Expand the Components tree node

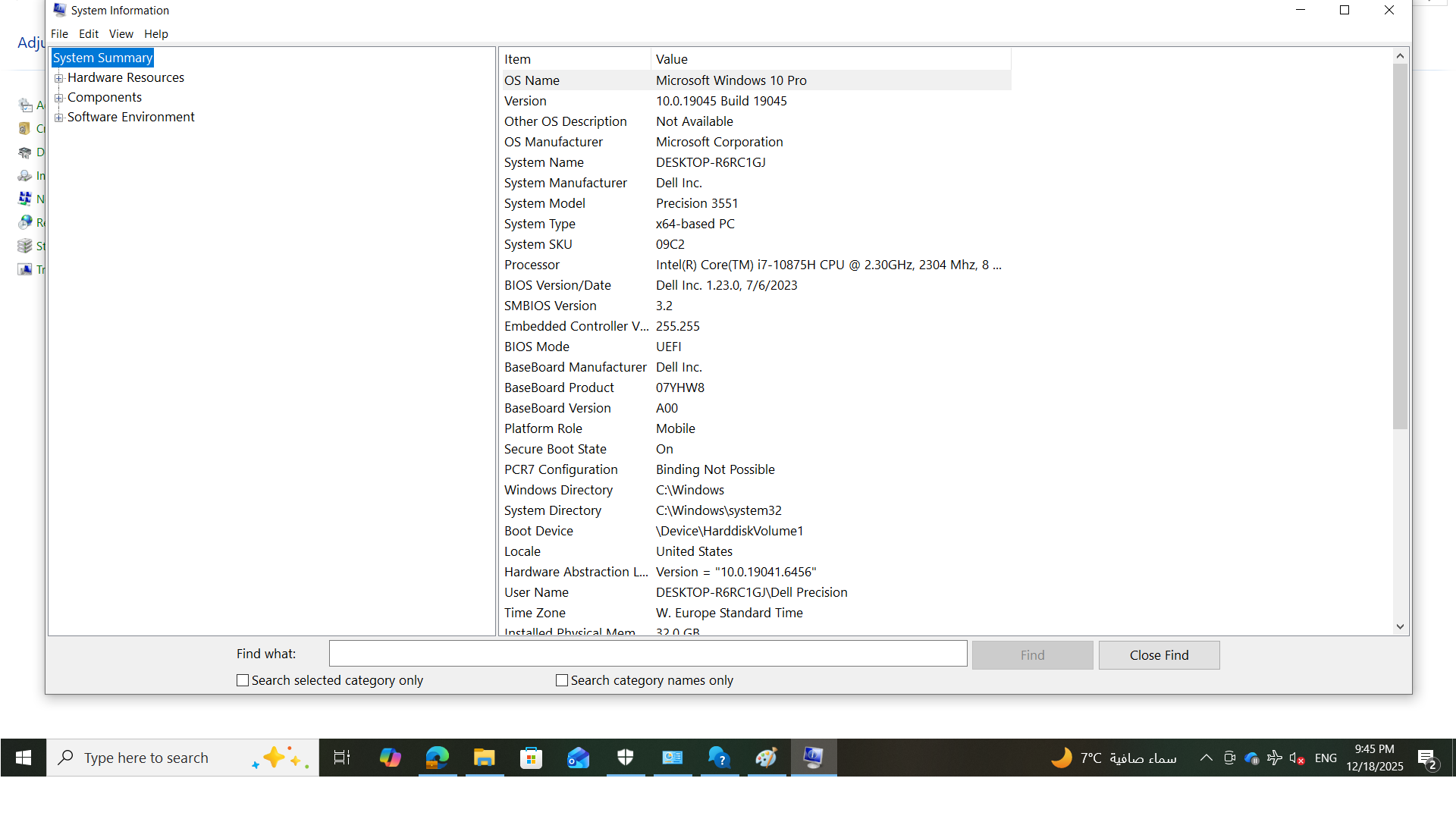(x=58, y=98)
